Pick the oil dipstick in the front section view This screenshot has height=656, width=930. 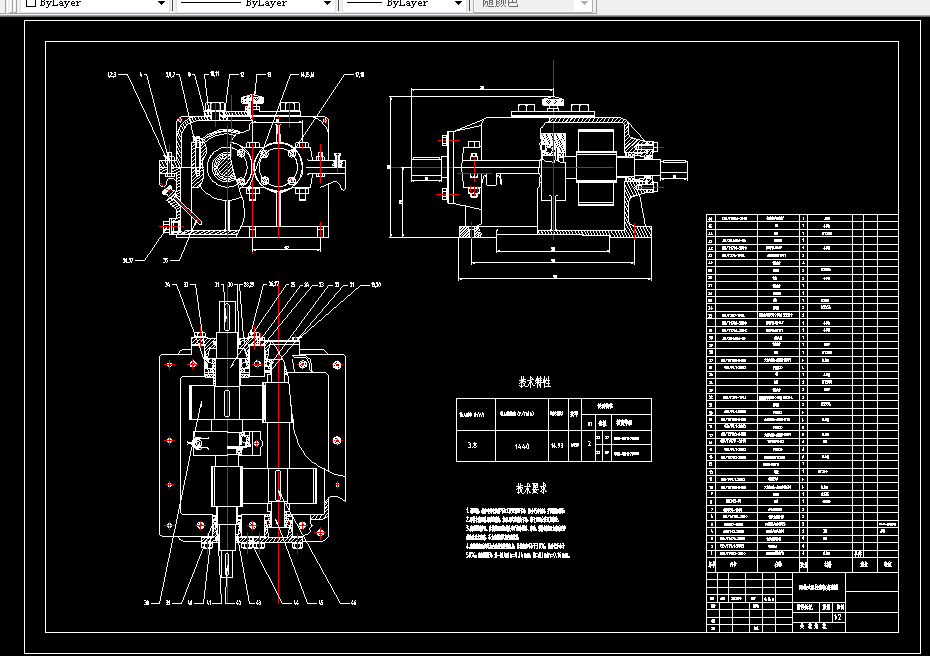click(183, 206)
